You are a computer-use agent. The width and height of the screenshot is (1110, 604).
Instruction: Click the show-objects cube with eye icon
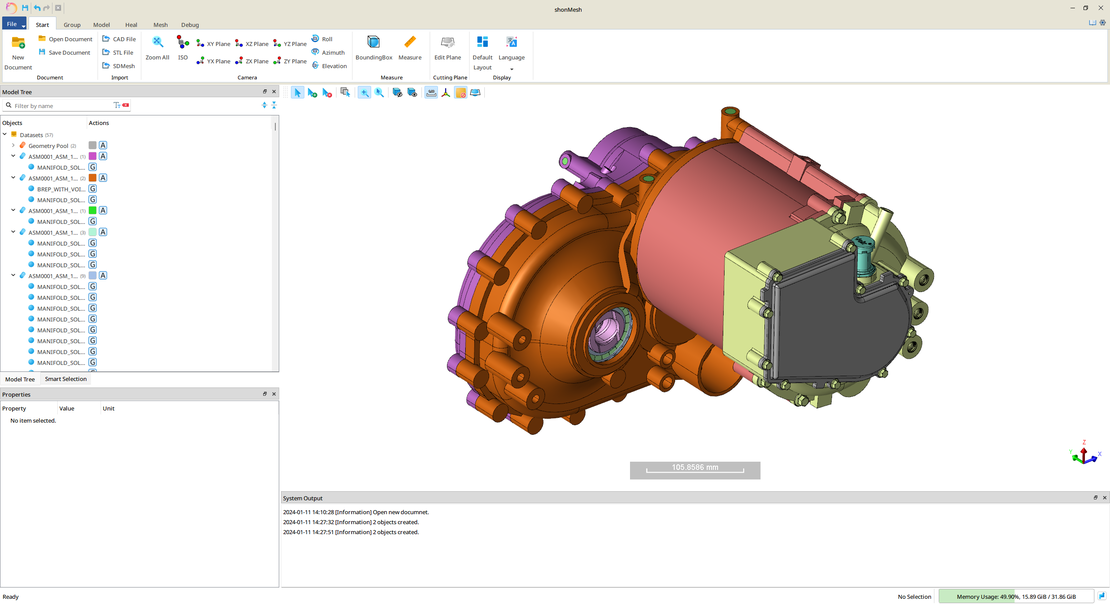click(x=412, y=93)
